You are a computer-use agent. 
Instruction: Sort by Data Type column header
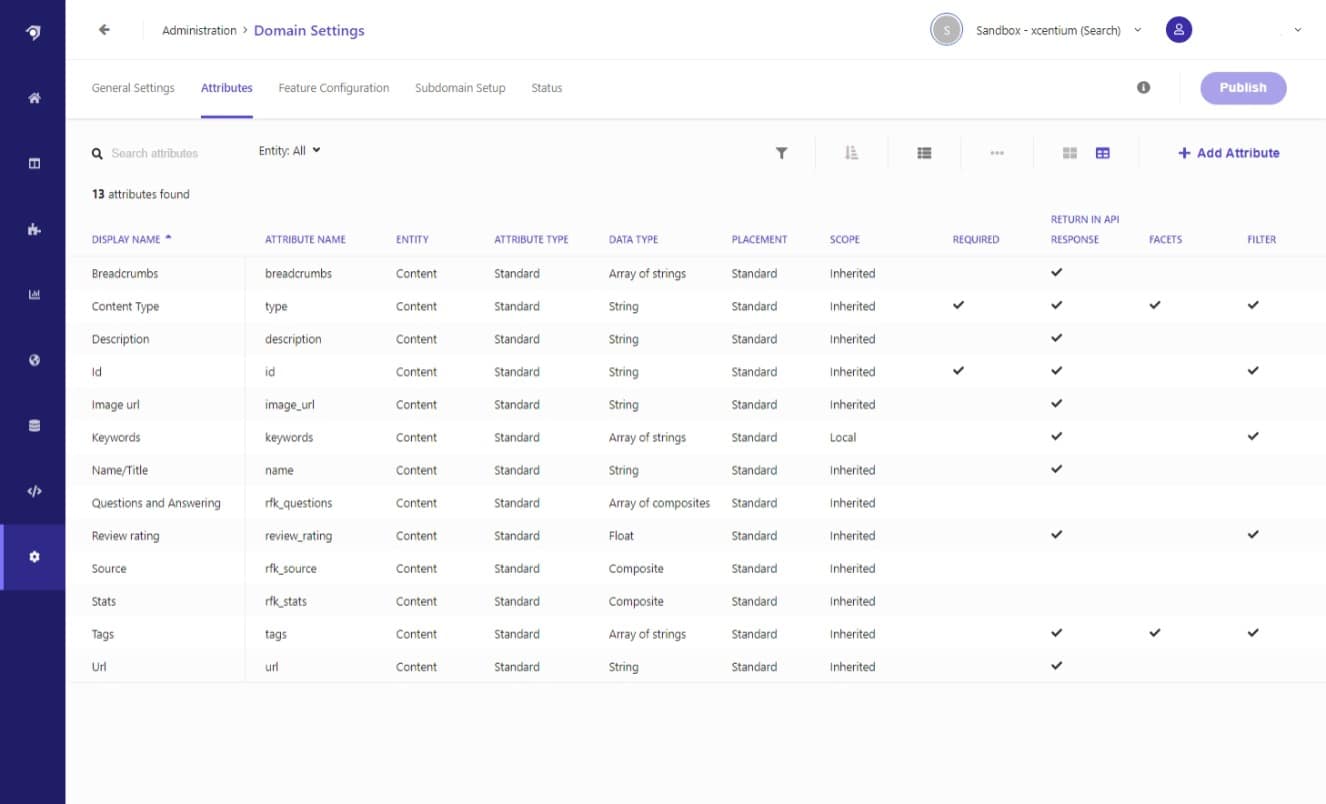click(633, 240)
